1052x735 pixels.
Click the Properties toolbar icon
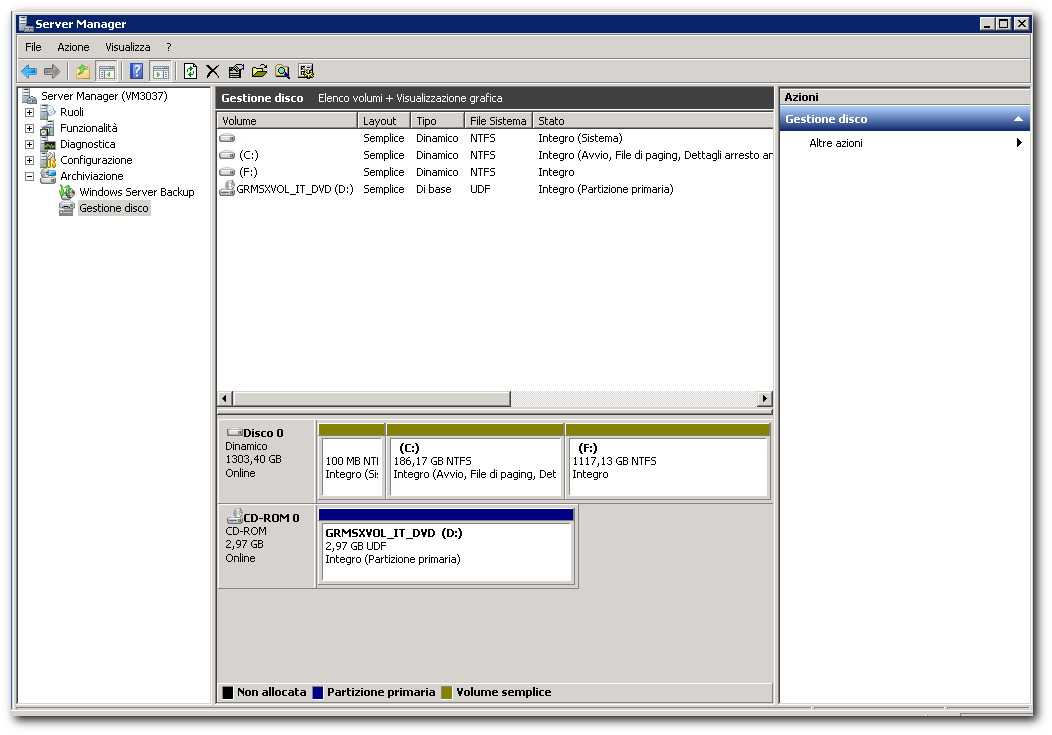pos(236,71)
